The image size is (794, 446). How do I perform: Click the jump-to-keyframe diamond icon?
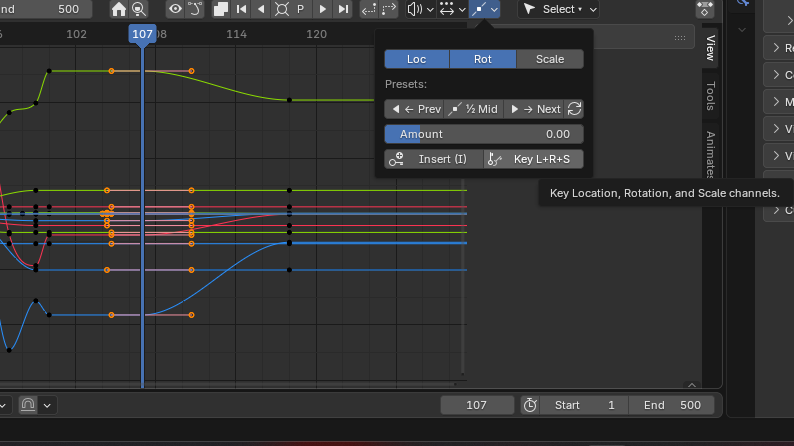(x=281, y=9)
